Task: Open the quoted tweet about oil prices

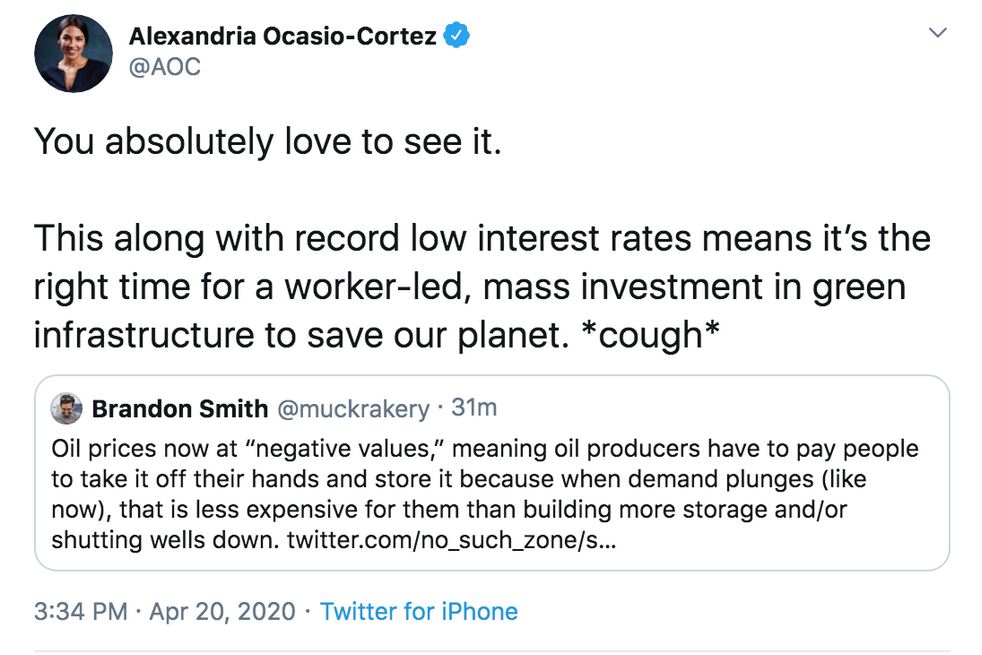Action: (492, 473)
